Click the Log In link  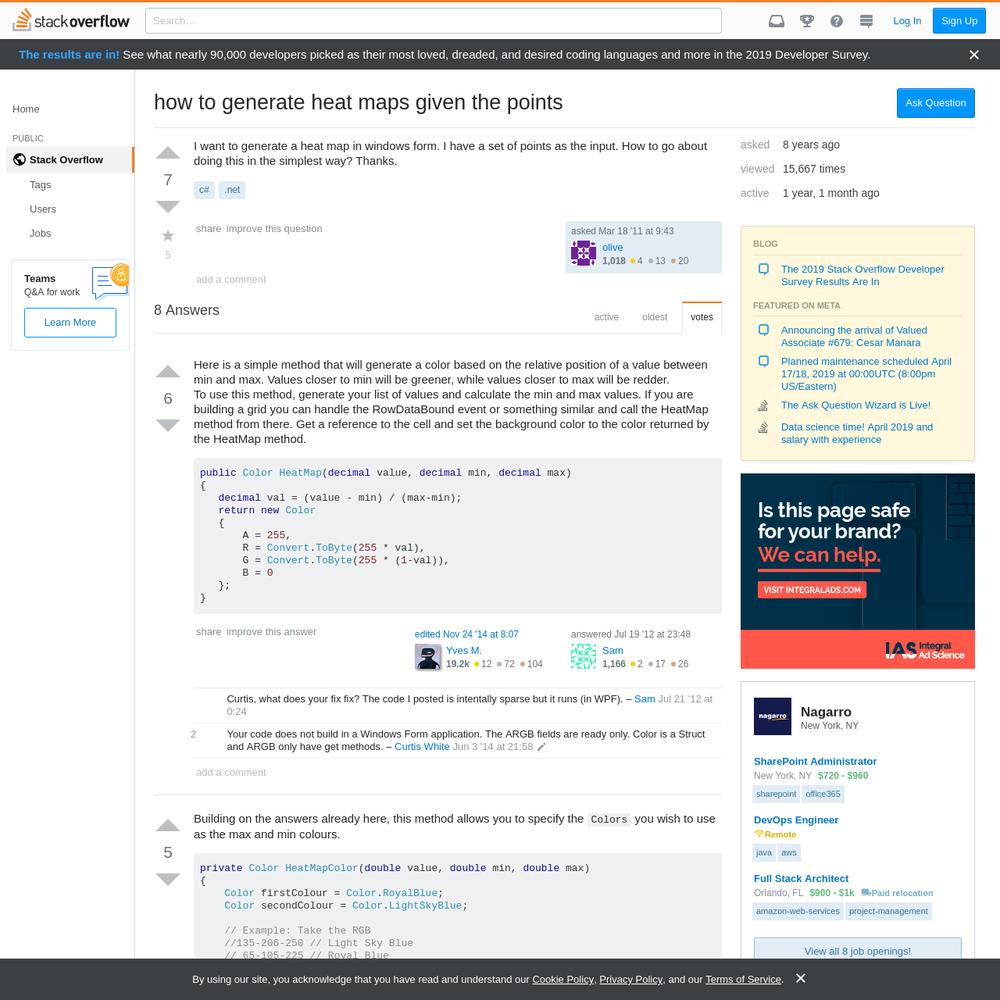click(x=907, y=21)
